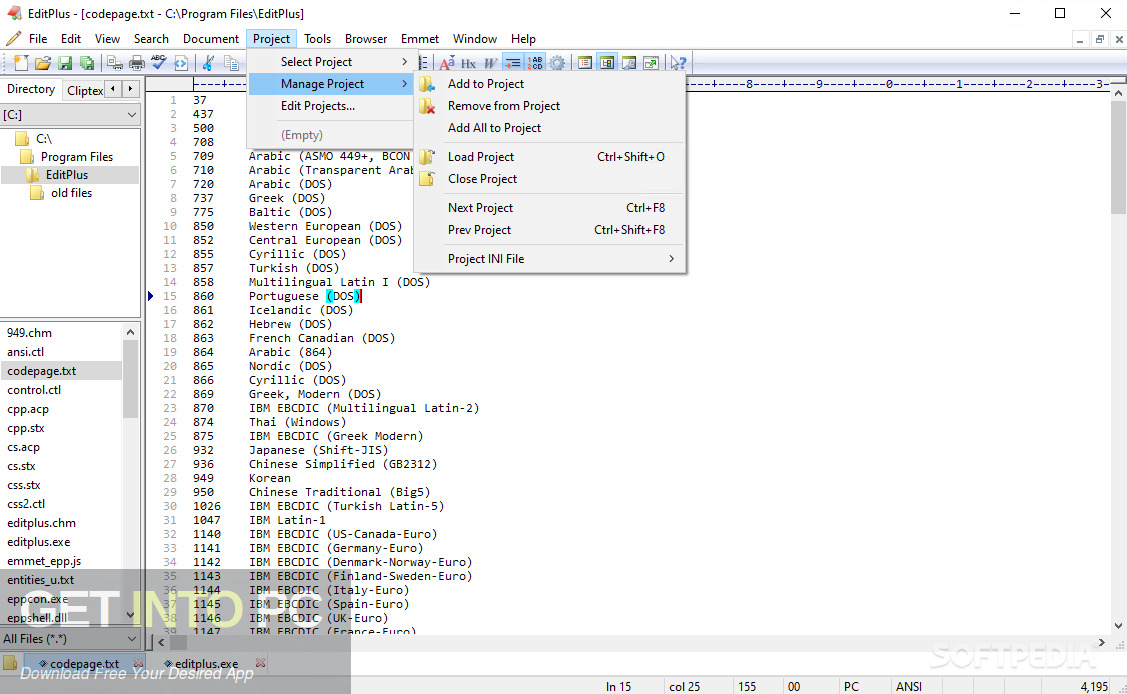This screenshot has width=1127, height=694.
Task: Click the Hx hex viewer icon
Action: tap(469, 63)
